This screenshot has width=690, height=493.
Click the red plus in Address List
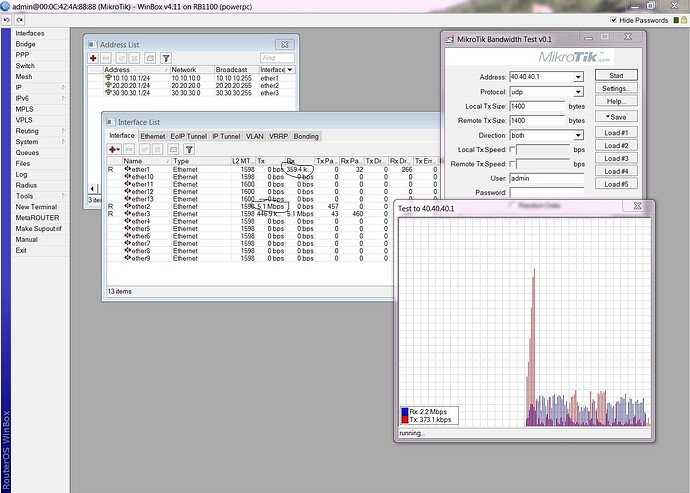pyautogui.click(x=94, y=59)
